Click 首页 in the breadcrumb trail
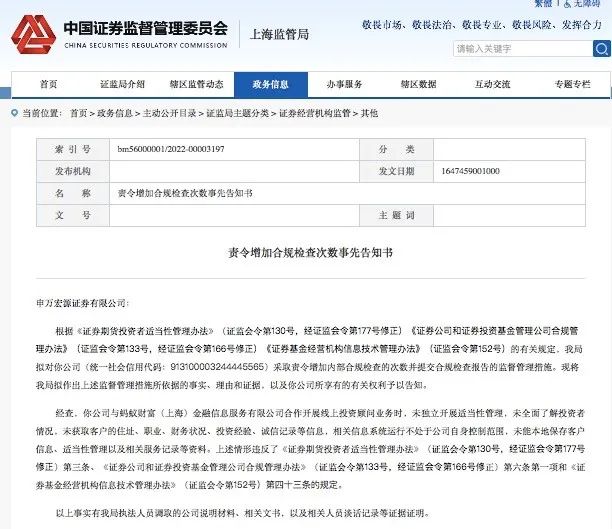Image resolution: width=612 pixels, height=529 pixels. pos(78,113)
